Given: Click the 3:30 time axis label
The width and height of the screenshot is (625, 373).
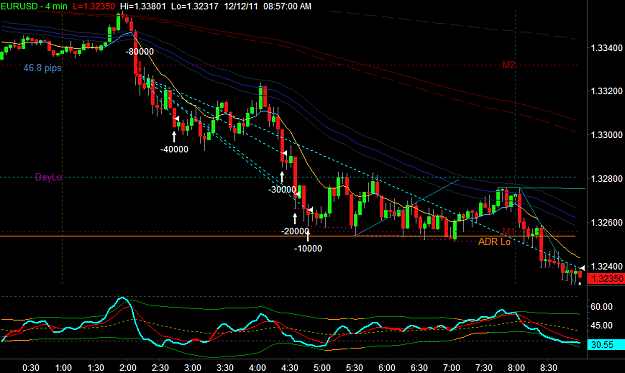Looking at the screenshot, I should [225, 367].
